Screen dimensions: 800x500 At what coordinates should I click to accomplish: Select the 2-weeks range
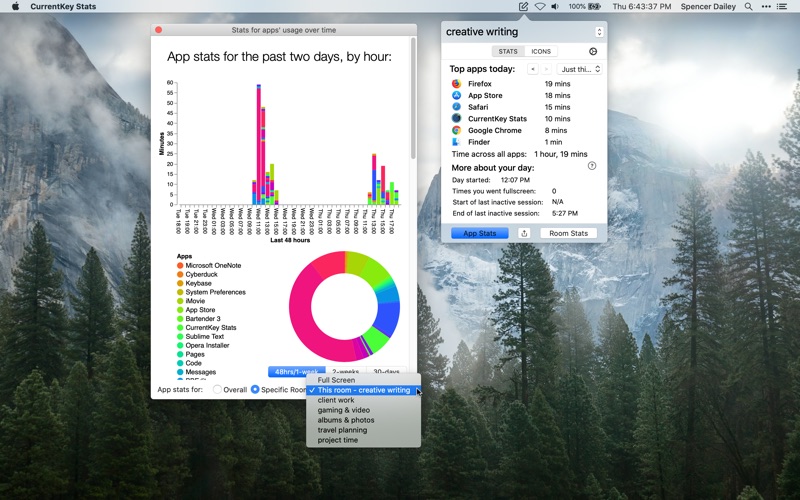pos(345,371)
